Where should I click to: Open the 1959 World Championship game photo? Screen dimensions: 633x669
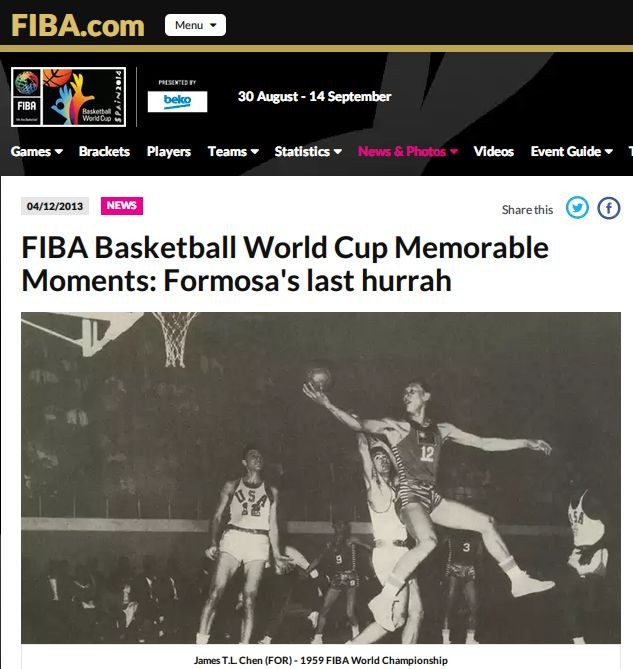(321, 477)
